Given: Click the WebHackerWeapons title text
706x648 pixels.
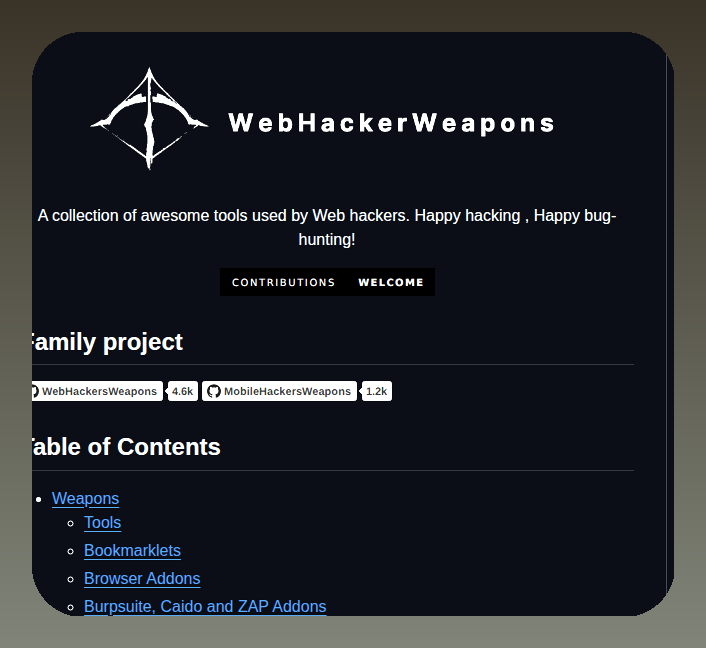Looking at the screenshot, I should click(x=391, y=123).
